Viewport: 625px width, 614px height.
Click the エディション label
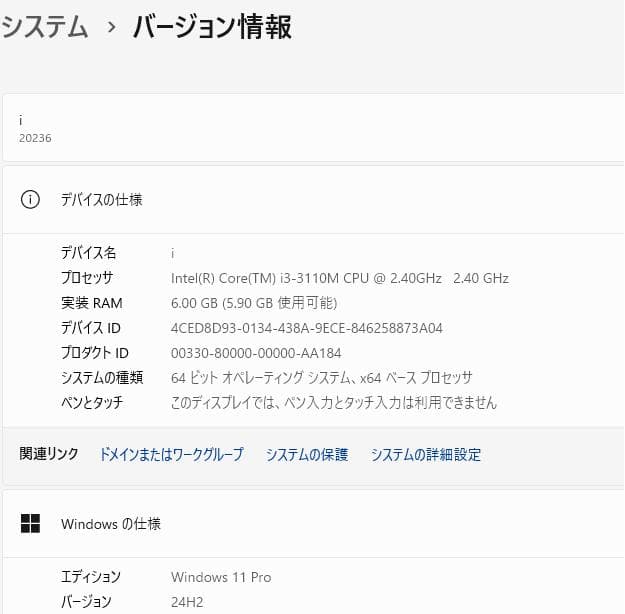point(90,577)
